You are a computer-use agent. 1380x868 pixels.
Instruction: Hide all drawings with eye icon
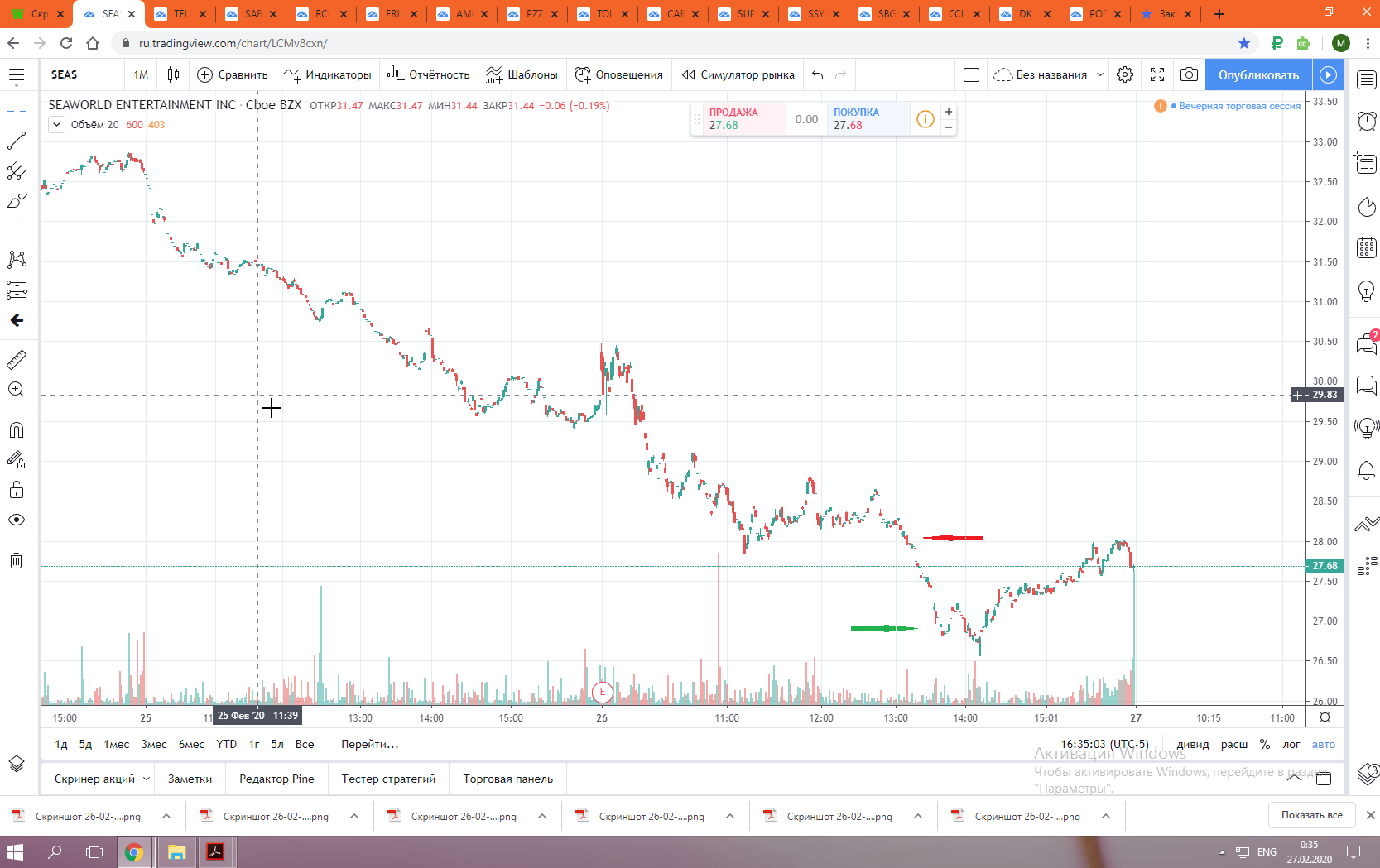(17, 520)
